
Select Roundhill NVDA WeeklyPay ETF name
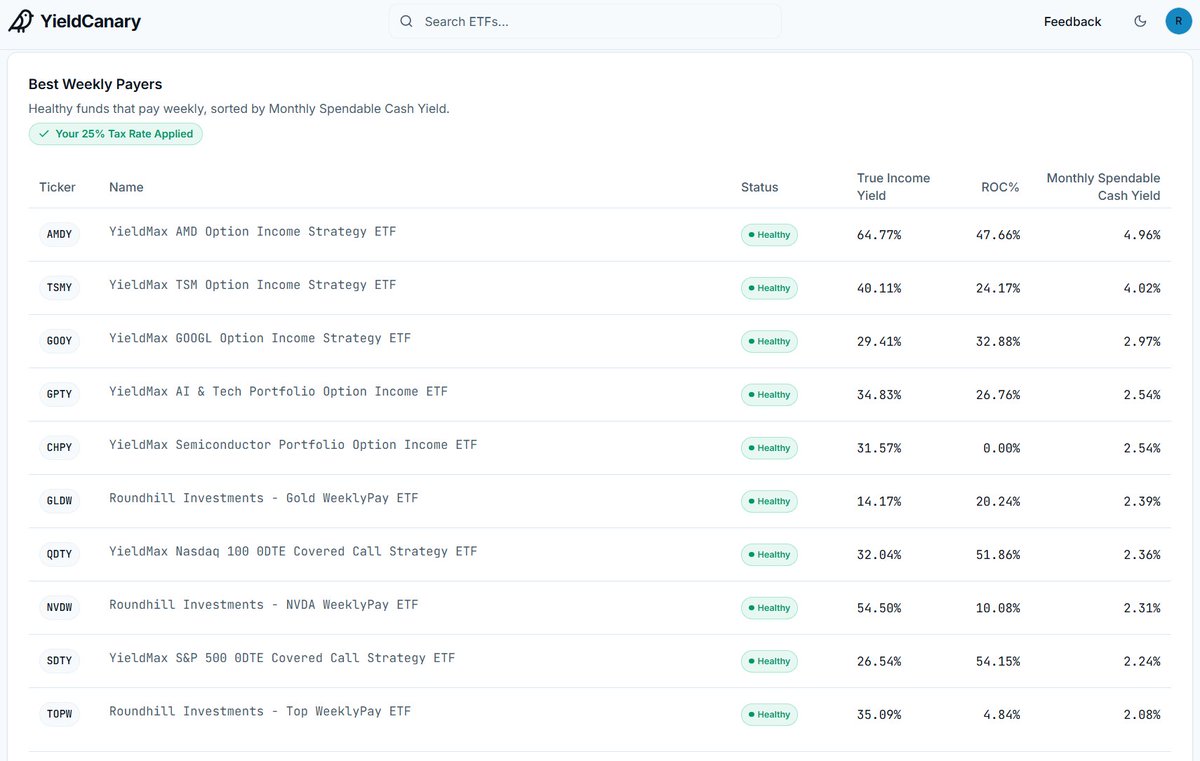264,604
